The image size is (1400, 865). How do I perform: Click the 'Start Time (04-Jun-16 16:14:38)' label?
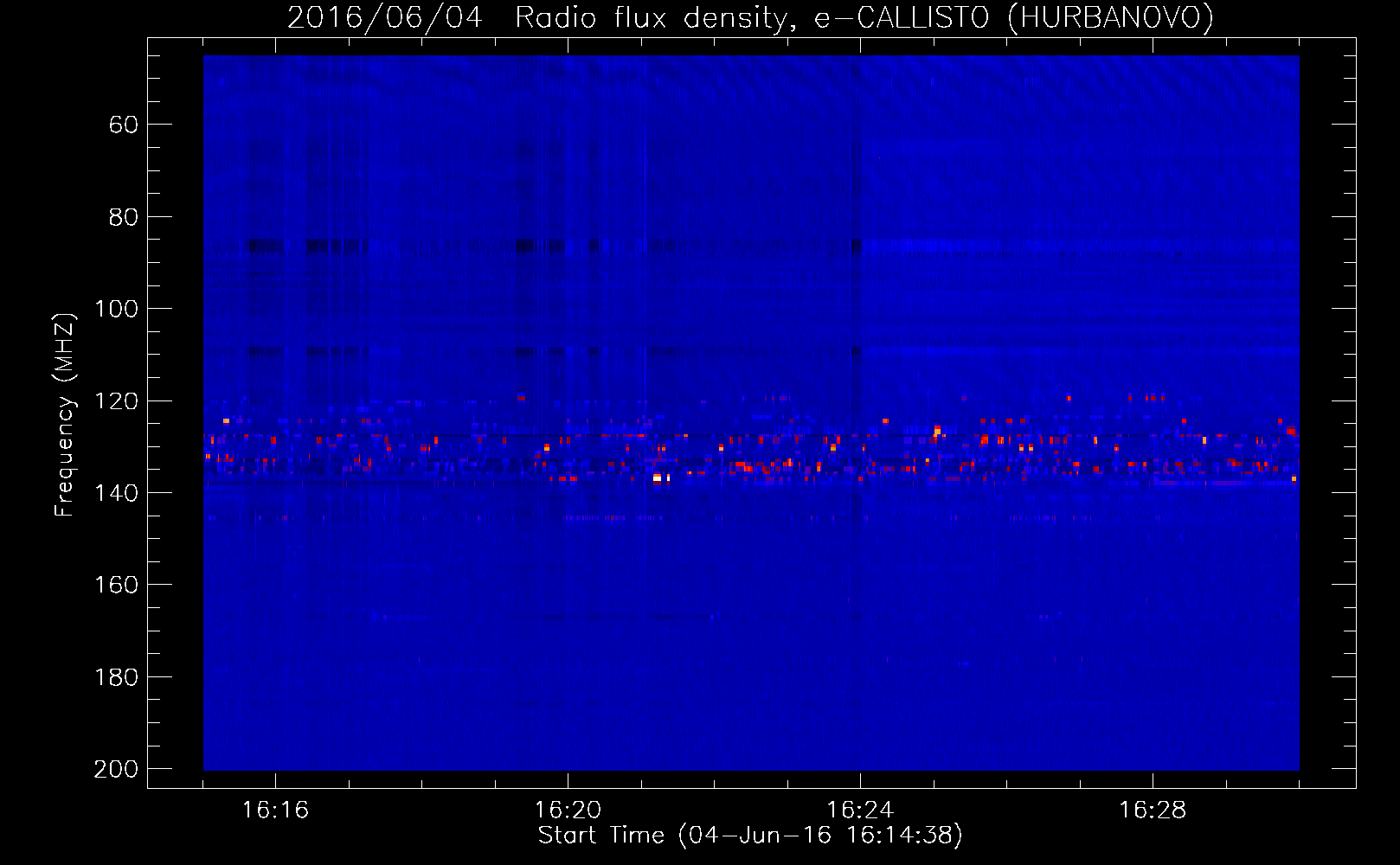coord(750,836)
